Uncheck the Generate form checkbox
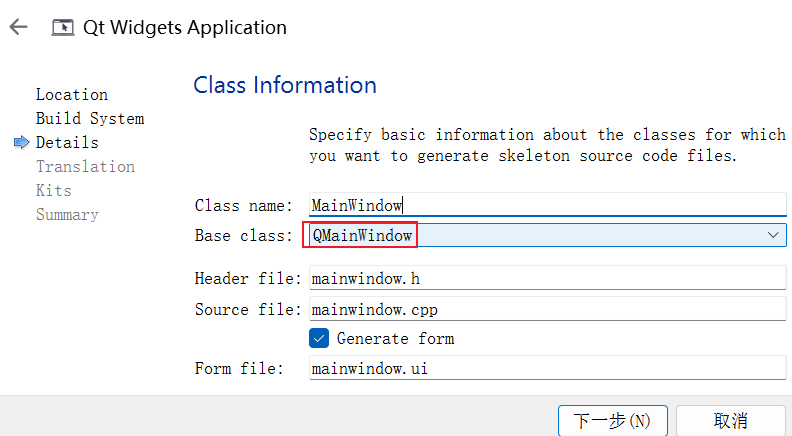The image size is (792, 436). (x=319, y=338)
